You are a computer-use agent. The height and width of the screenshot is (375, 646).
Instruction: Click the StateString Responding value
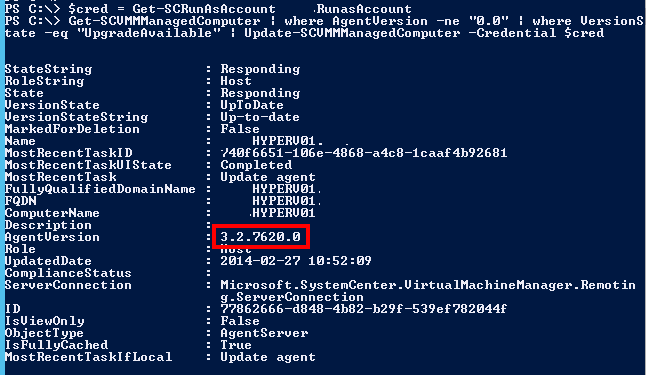(x=260, y=69)
